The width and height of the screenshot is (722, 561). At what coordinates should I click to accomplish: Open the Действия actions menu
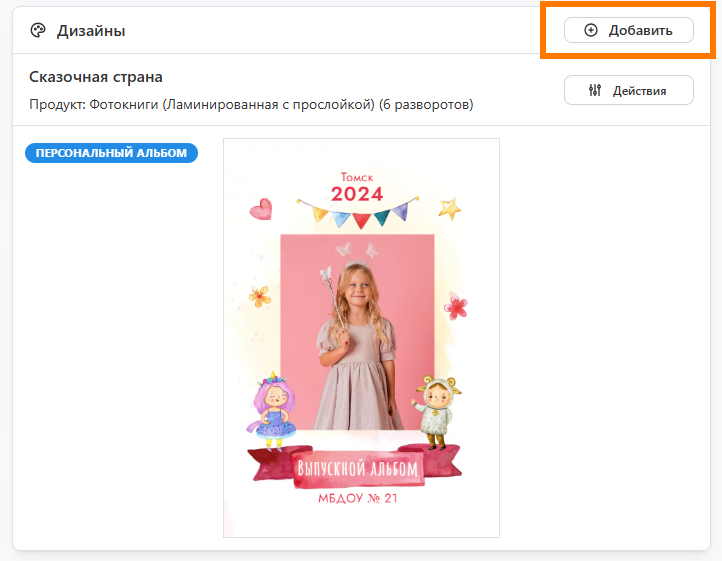pyautogui.click(x=628, y=91)
